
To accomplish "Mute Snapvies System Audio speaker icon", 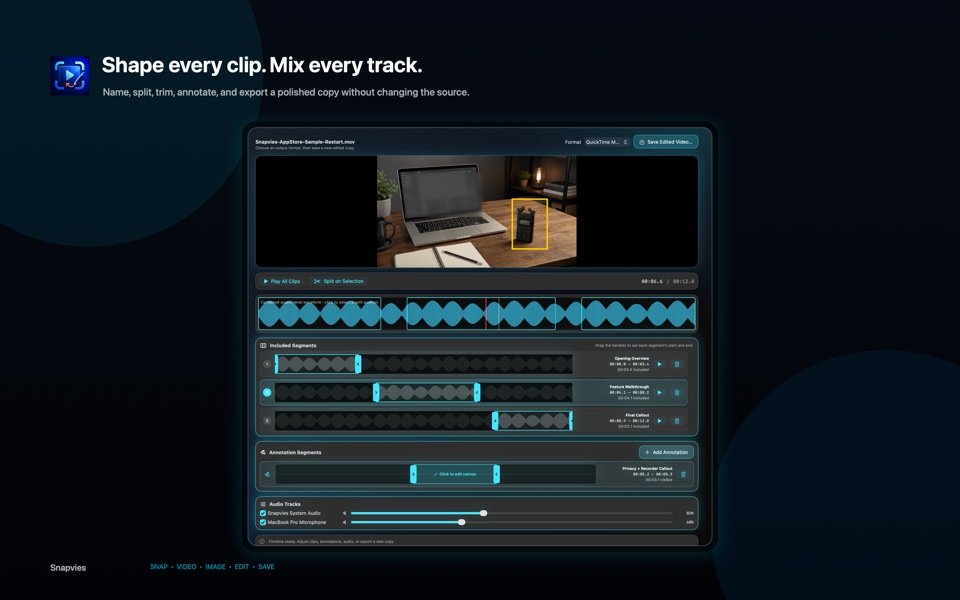I will pyautogui.click(x=345, y=513).
